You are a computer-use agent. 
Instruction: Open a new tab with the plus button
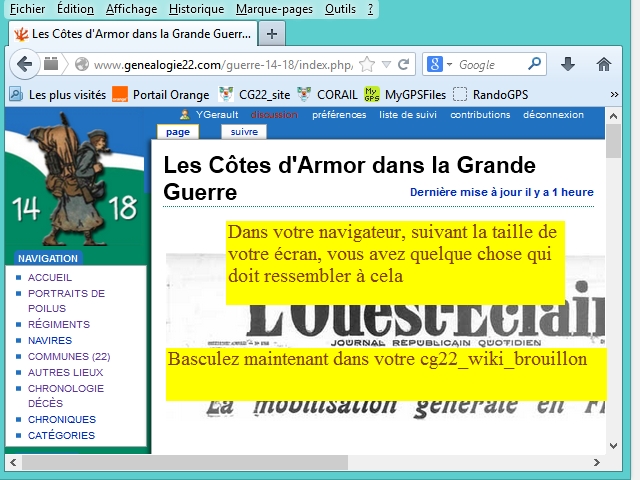[x=272, y=34]
